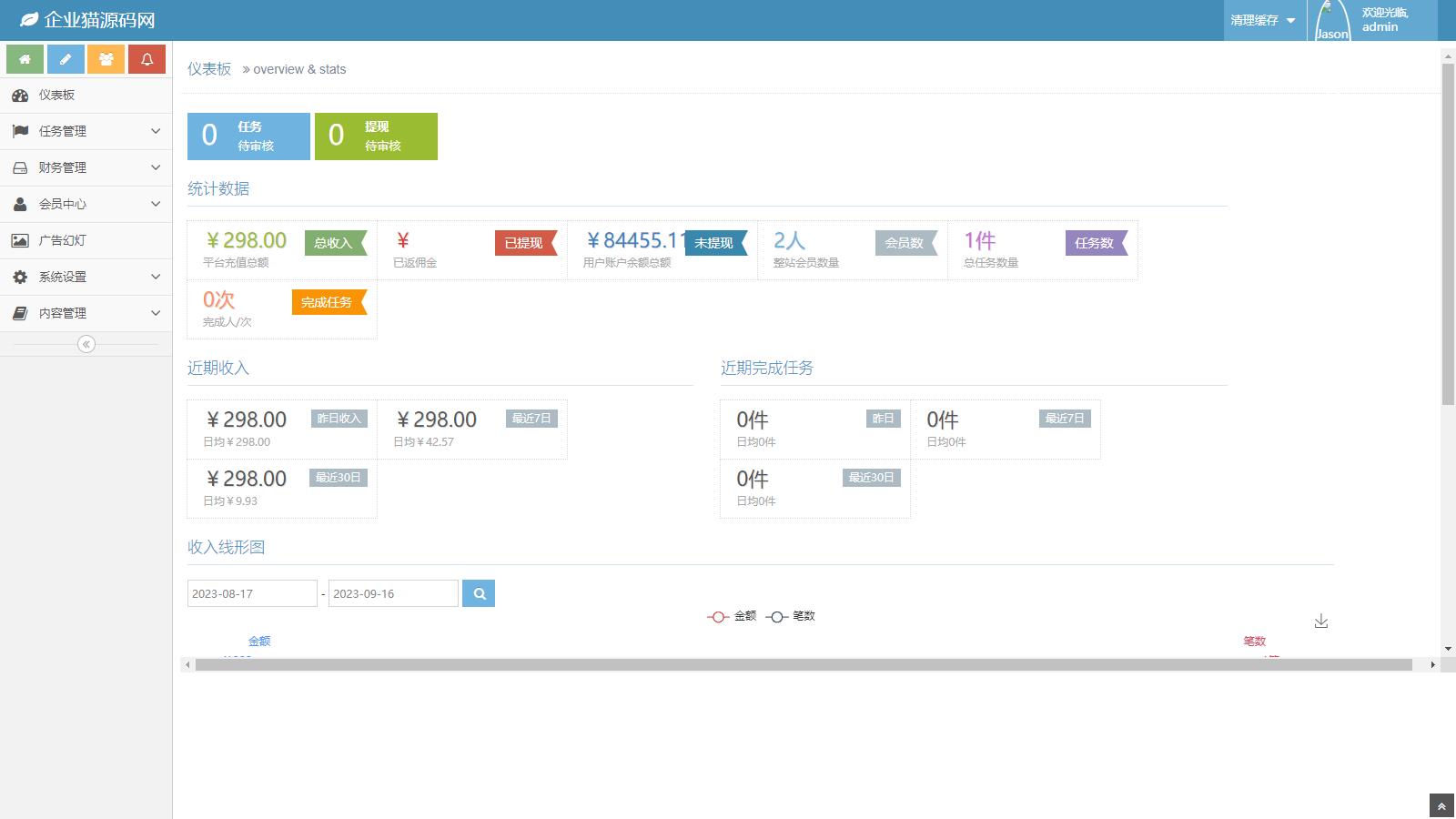This screenshot has width=1456, height=819.
Task: Expand chevron next to 财务管理
Action: tap(156, 167)
